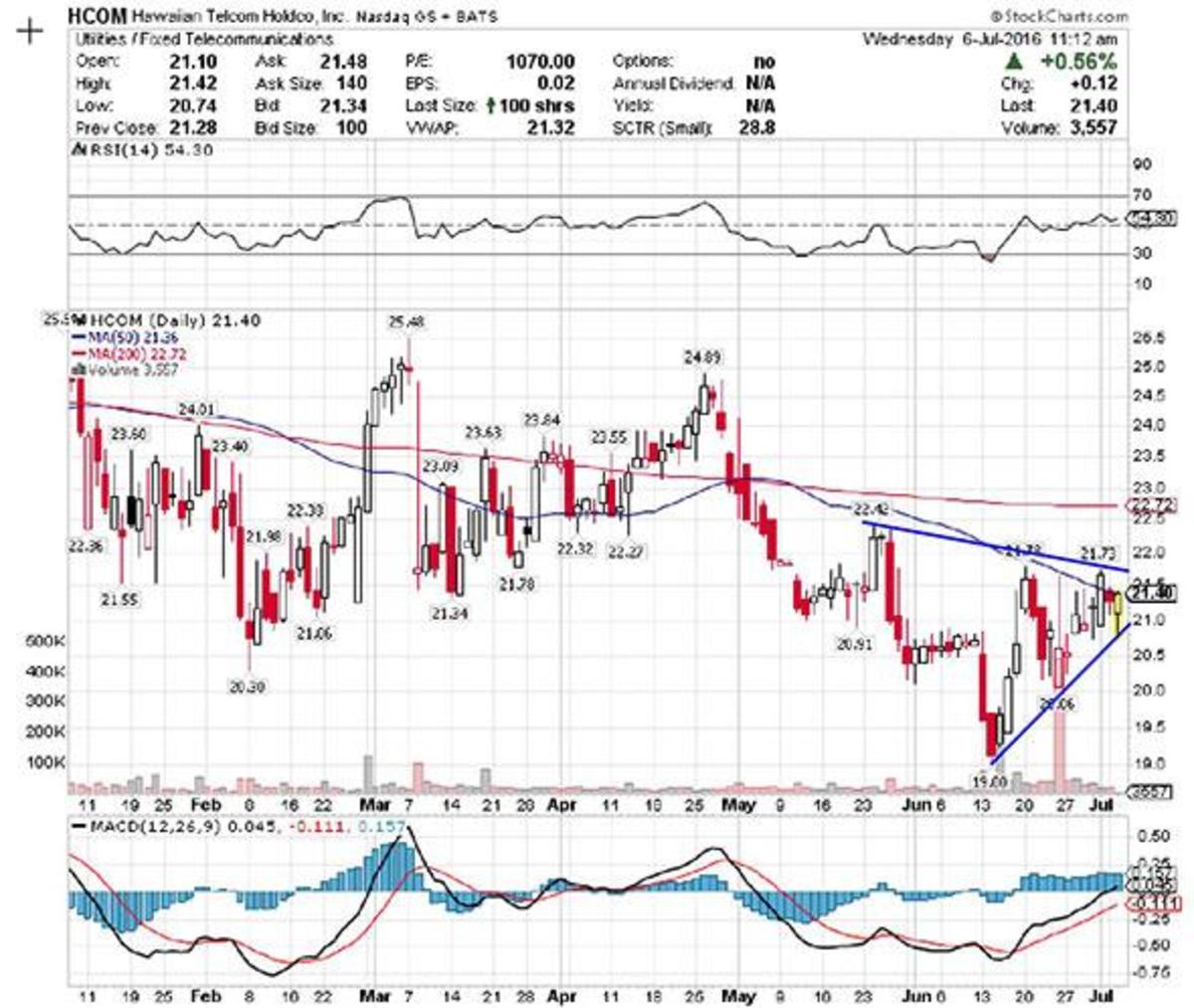1194x1008 pixels.
Task: Click the green up arrow beside Last Size
Action: pyautogui.click(x=493, y=105)
